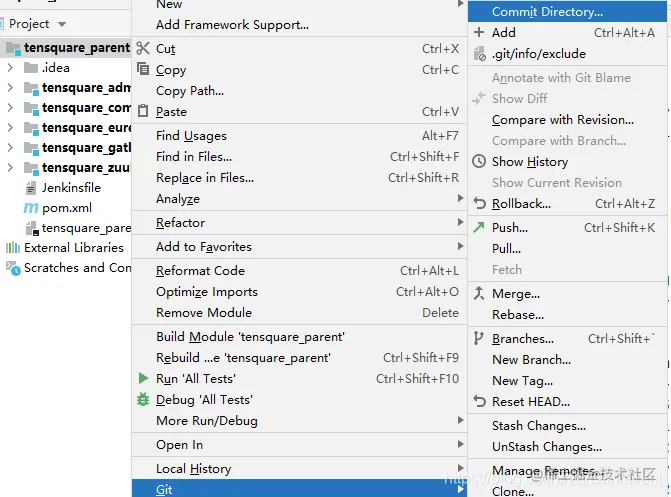Click the Maven icon beside pom.xml
This screenshot has width=671, height=497.
30,208
